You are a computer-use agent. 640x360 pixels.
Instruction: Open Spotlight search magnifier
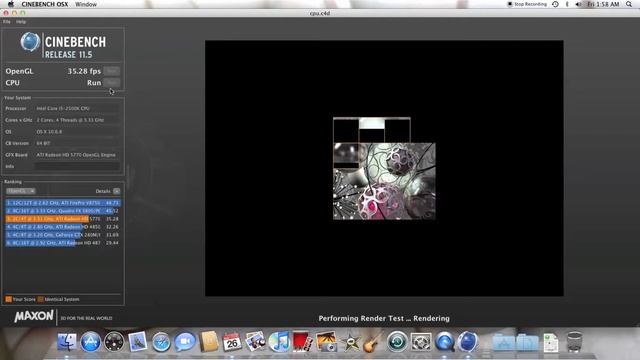pos(629,4)
